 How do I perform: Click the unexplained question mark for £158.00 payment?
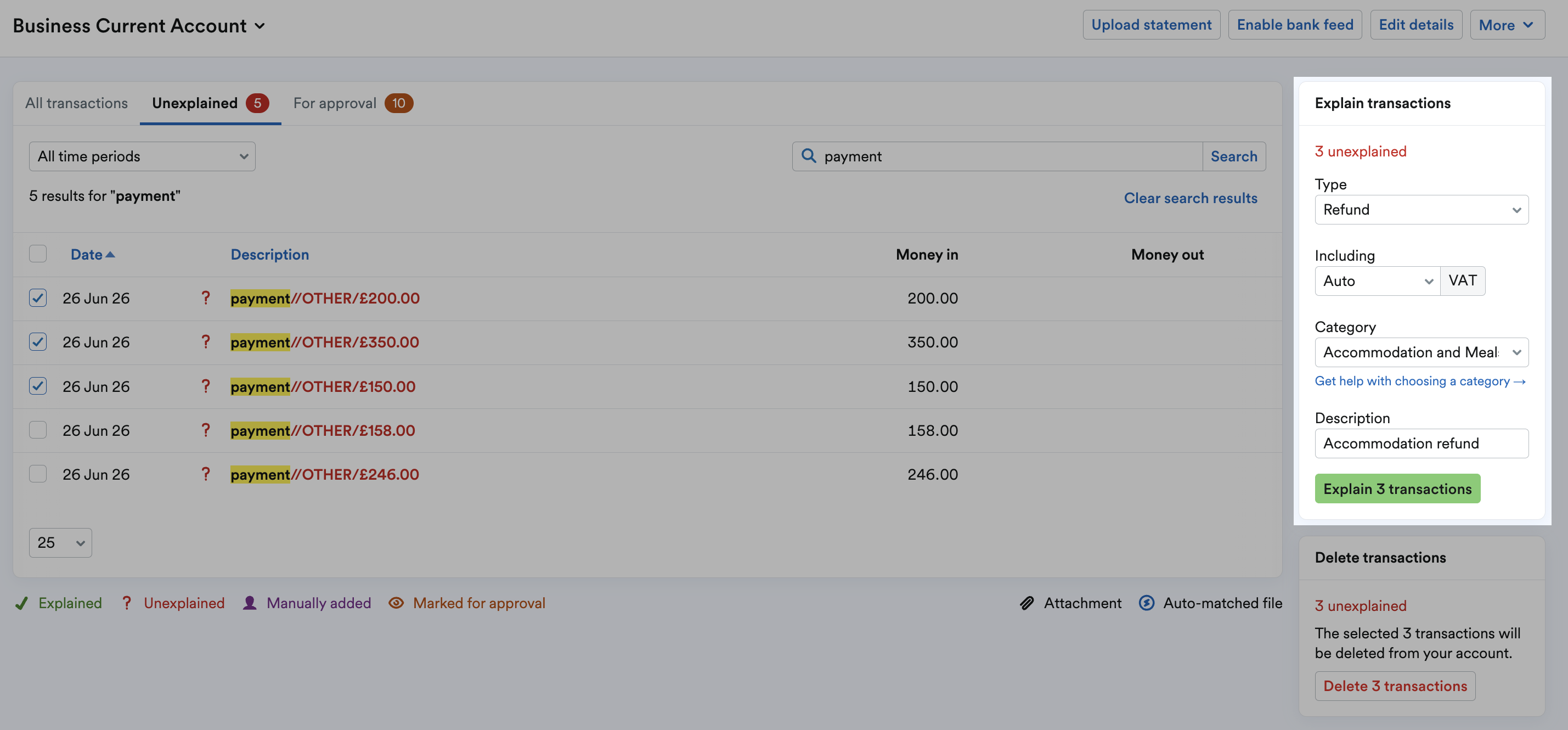(x=206, y=430)
